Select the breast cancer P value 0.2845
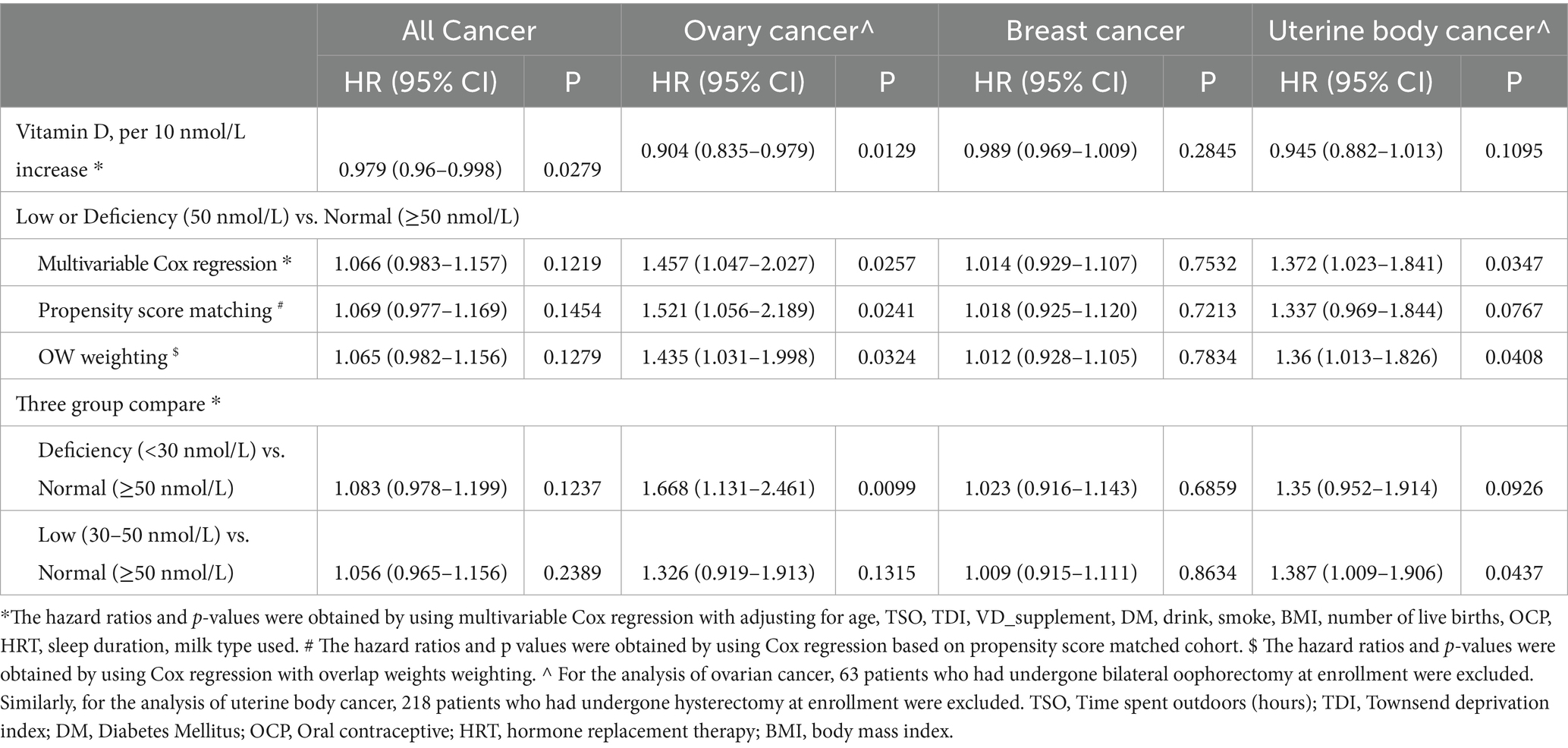1568x748 pixels. (x=1207, y=150)
